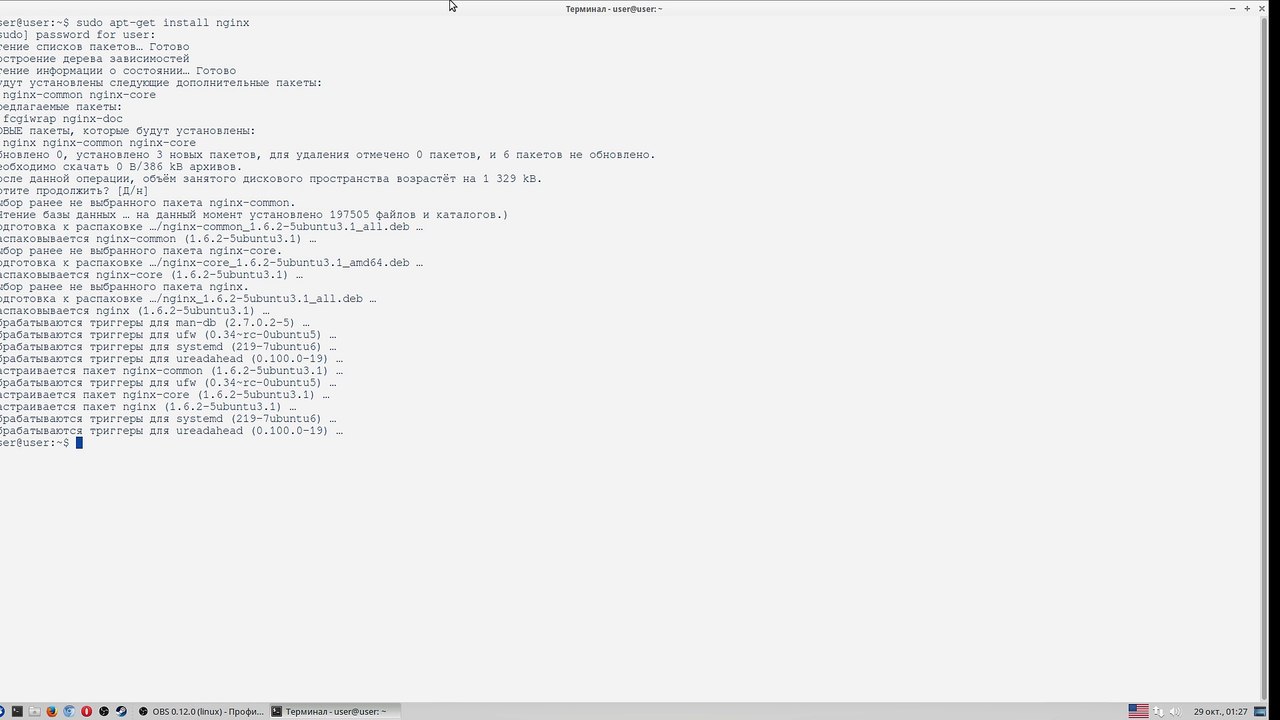Open the terminal launcher in the taskbar
The image size is (1280, 720).
[x=17, y=712]
